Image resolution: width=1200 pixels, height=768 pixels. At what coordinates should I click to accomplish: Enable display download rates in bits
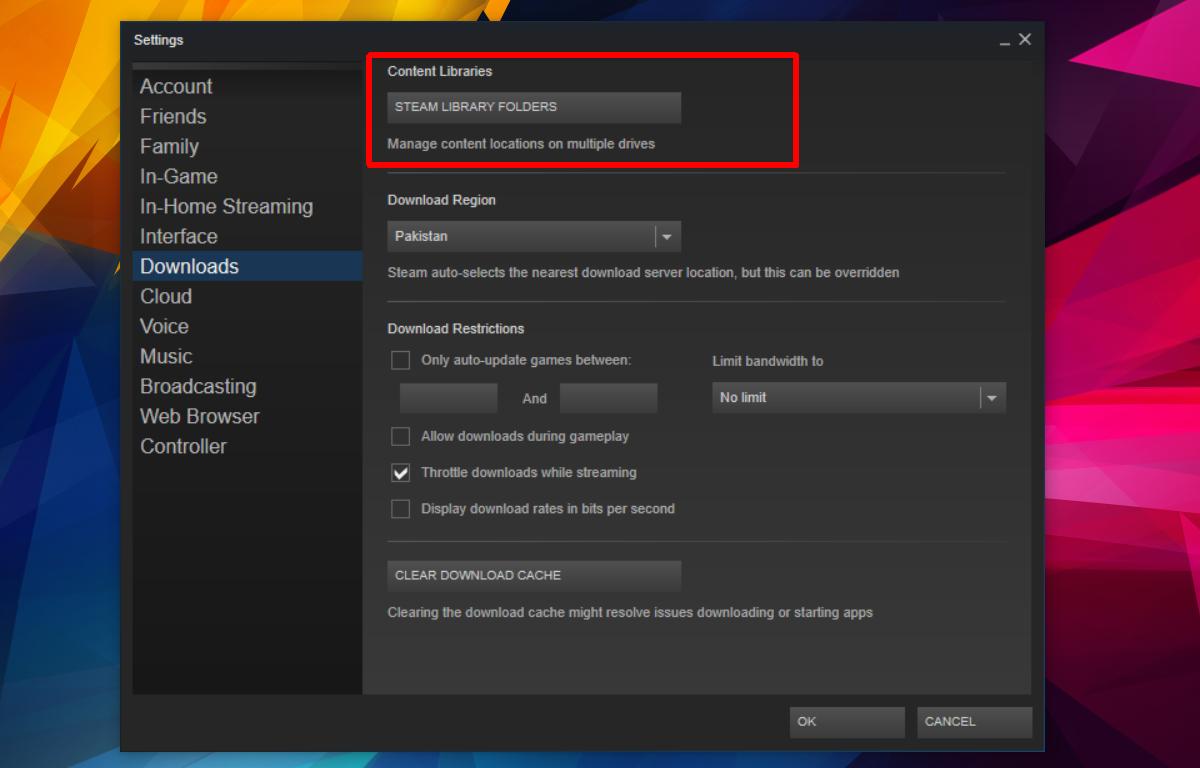(399, 509)
